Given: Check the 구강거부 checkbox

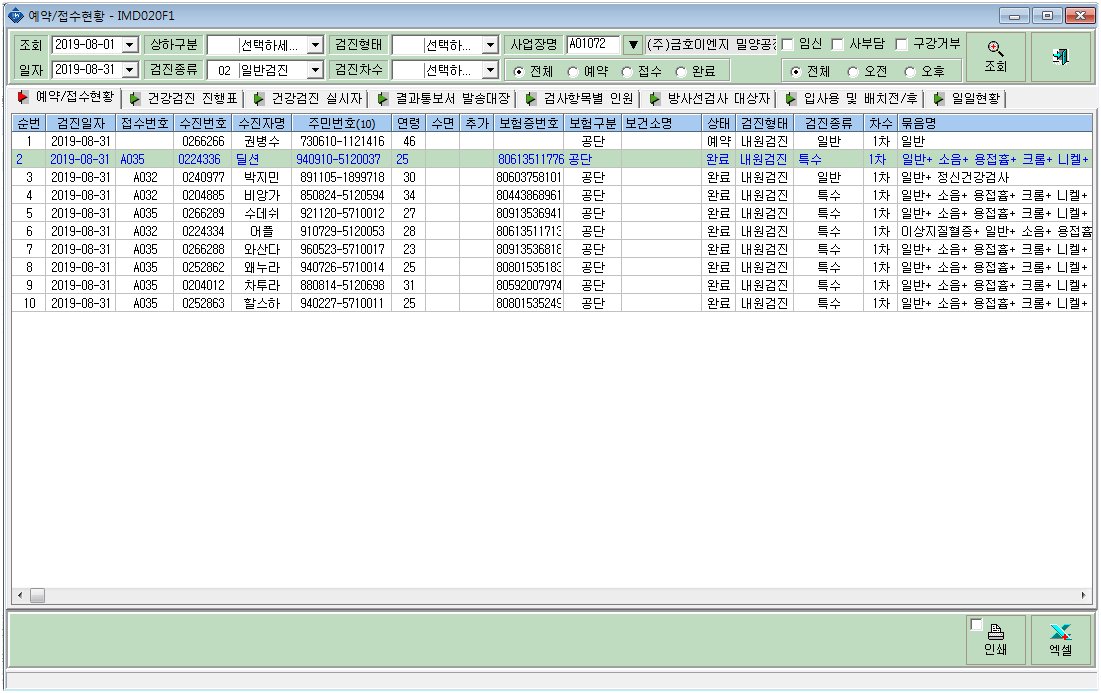Looking at the screenshot, I should [902, 44].
